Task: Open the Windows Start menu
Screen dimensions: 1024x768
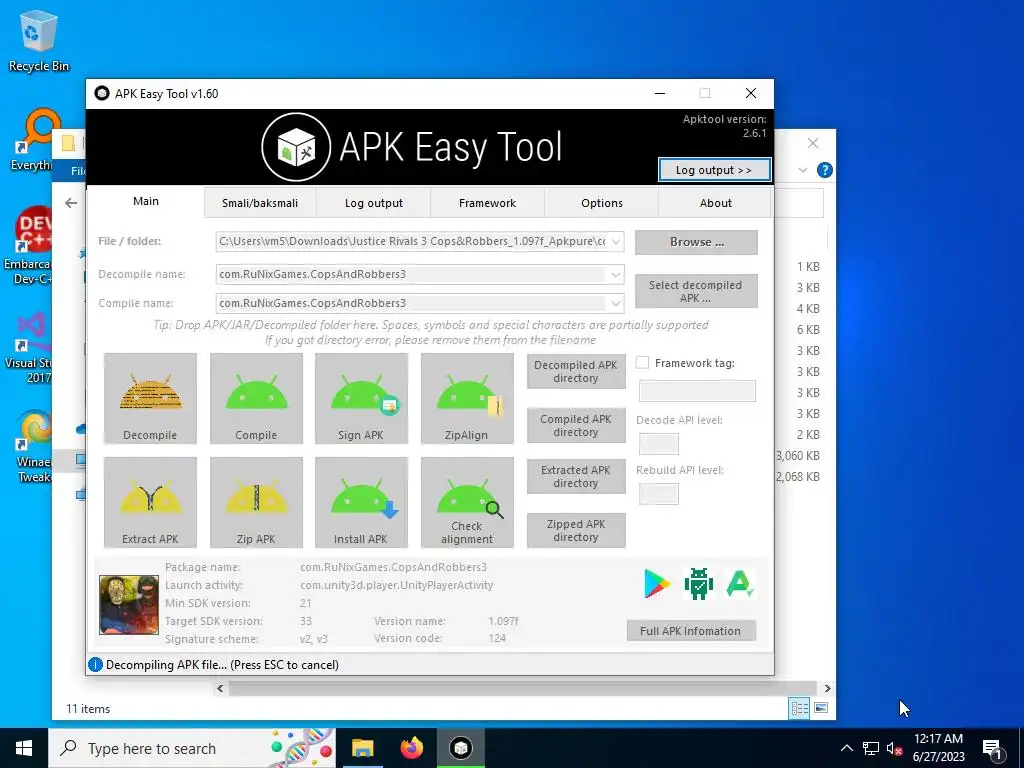Action: click(x=24, y=748)
